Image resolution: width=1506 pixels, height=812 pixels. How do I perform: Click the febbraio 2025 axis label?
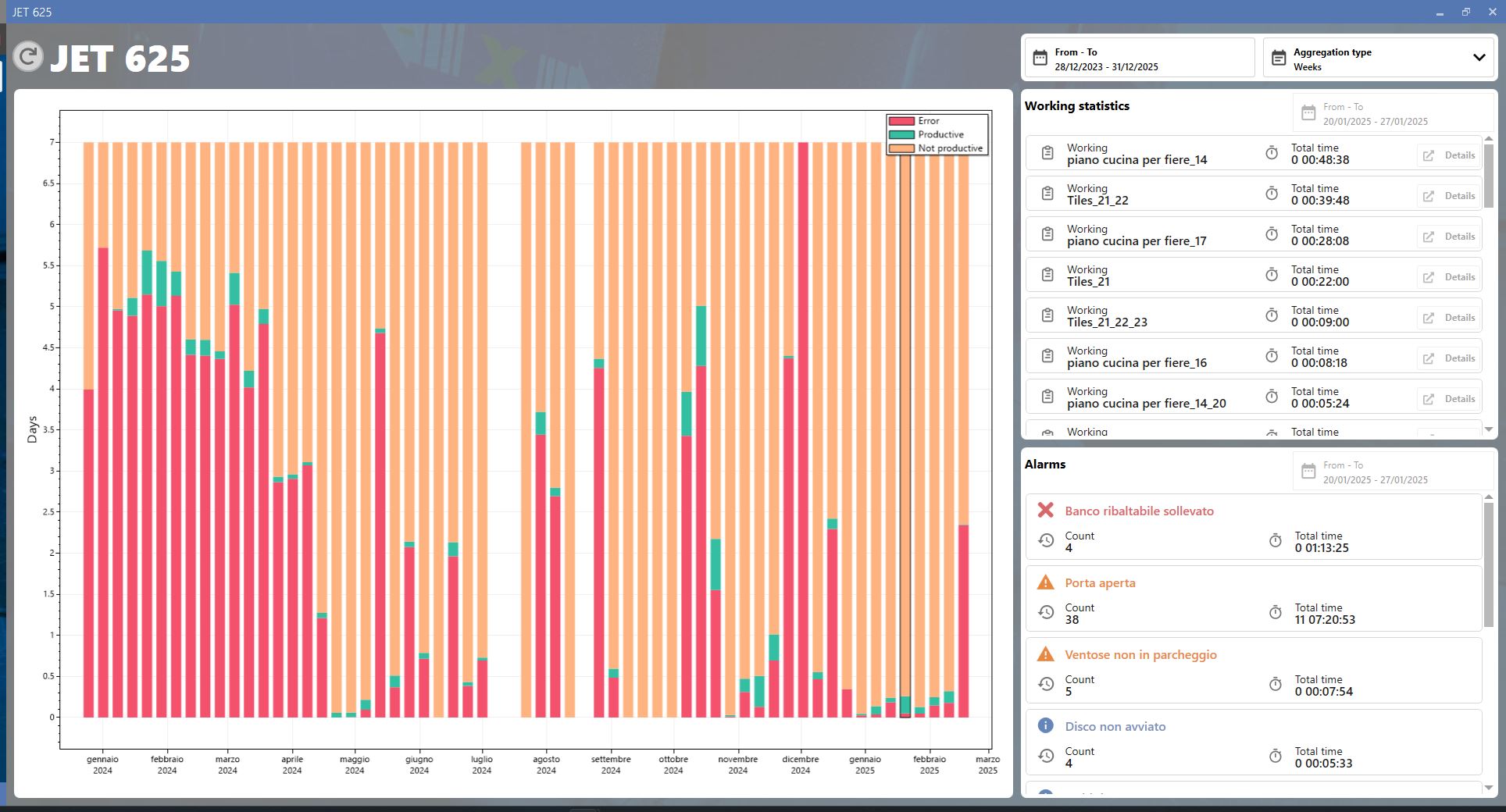point(930,764)
